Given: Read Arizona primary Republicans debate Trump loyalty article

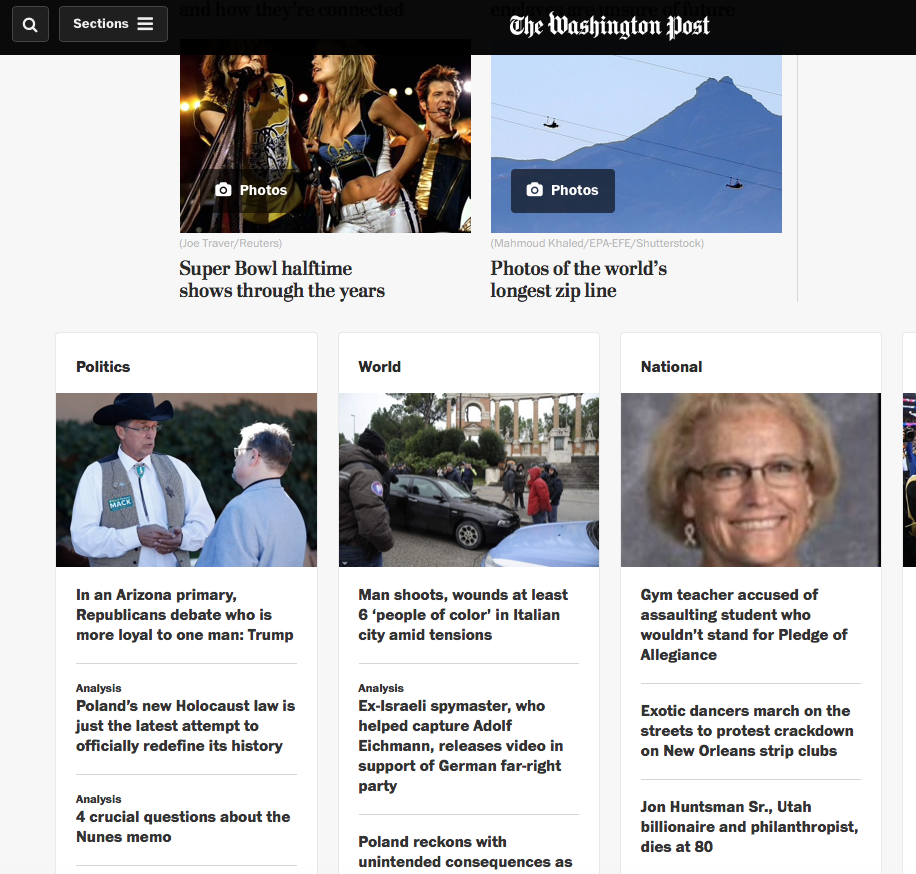Looking at the screenshot, I should point(185,615).
